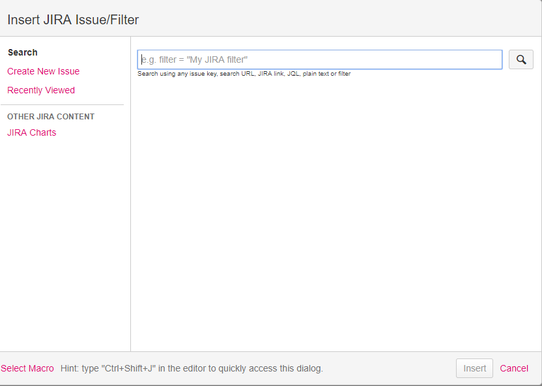Show Recently Viewed issues
The height and width of the screenshot is (386, 542).
pos(41,90)
